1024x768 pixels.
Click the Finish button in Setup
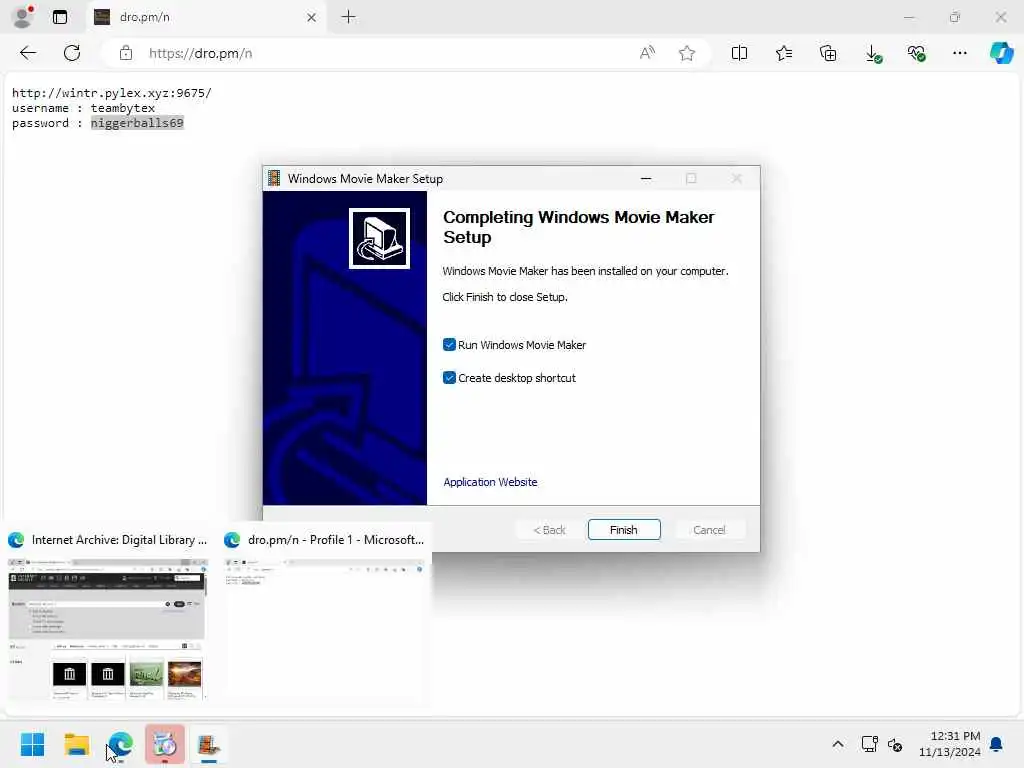pyautogui.click(x=624, y=530)
